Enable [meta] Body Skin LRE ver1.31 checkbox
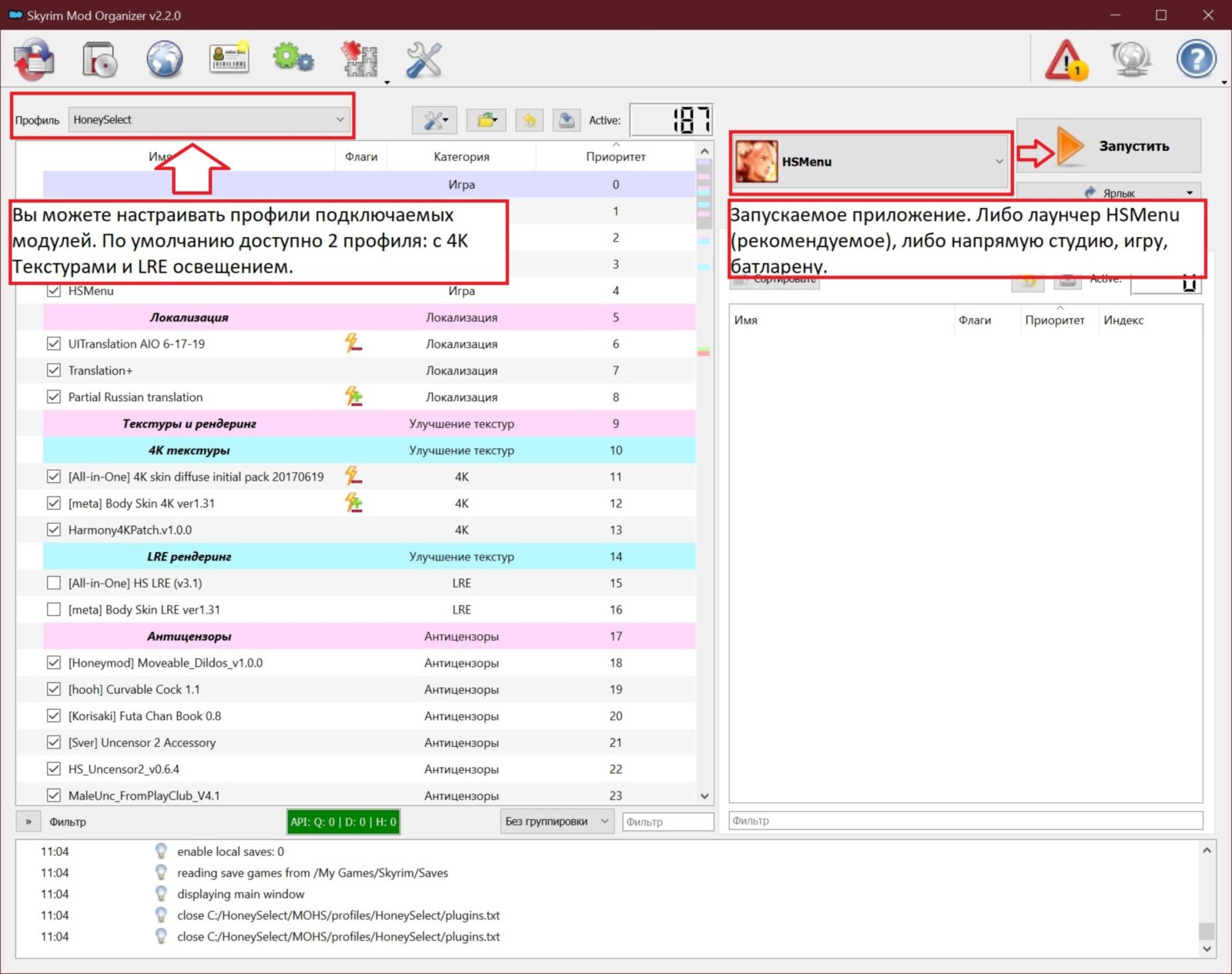1232x974 pixels. (x=54, y=609)
